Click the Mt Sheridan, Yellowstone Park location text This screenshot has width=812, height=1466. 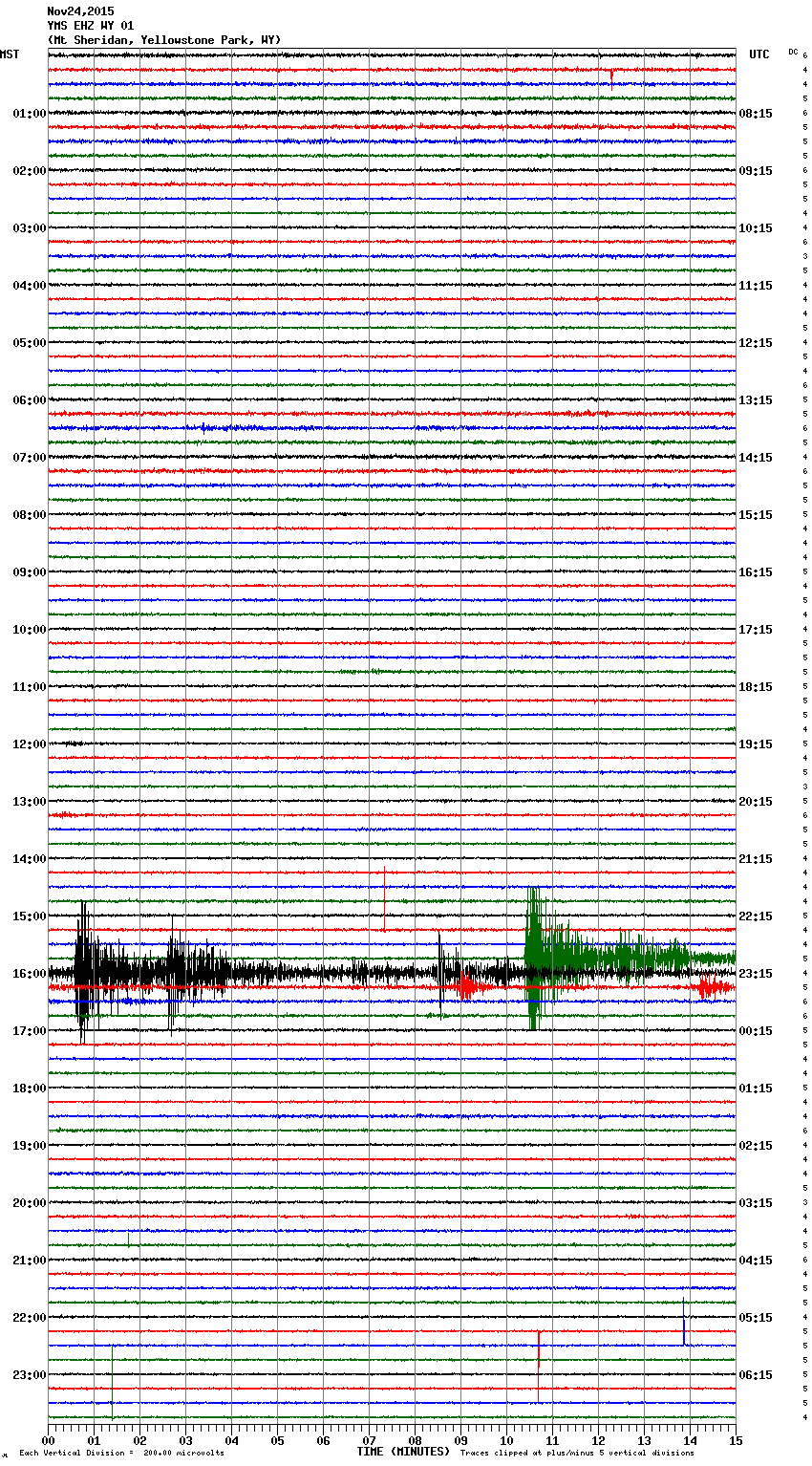point(163,40)
